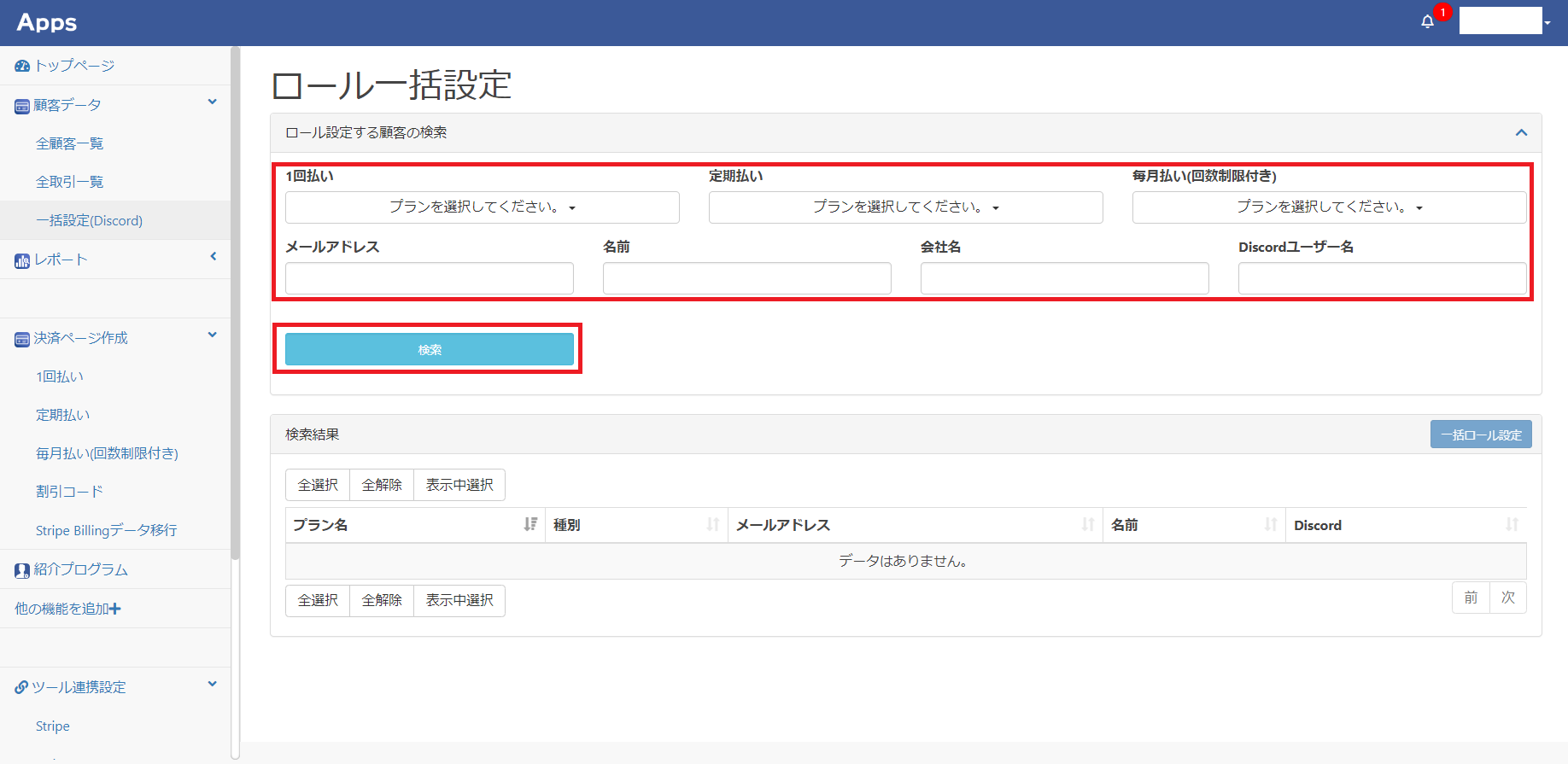The height and width of the screenshot is (764, 1568).
Task: Open the user account dropdown caret
Action: 1548,23
